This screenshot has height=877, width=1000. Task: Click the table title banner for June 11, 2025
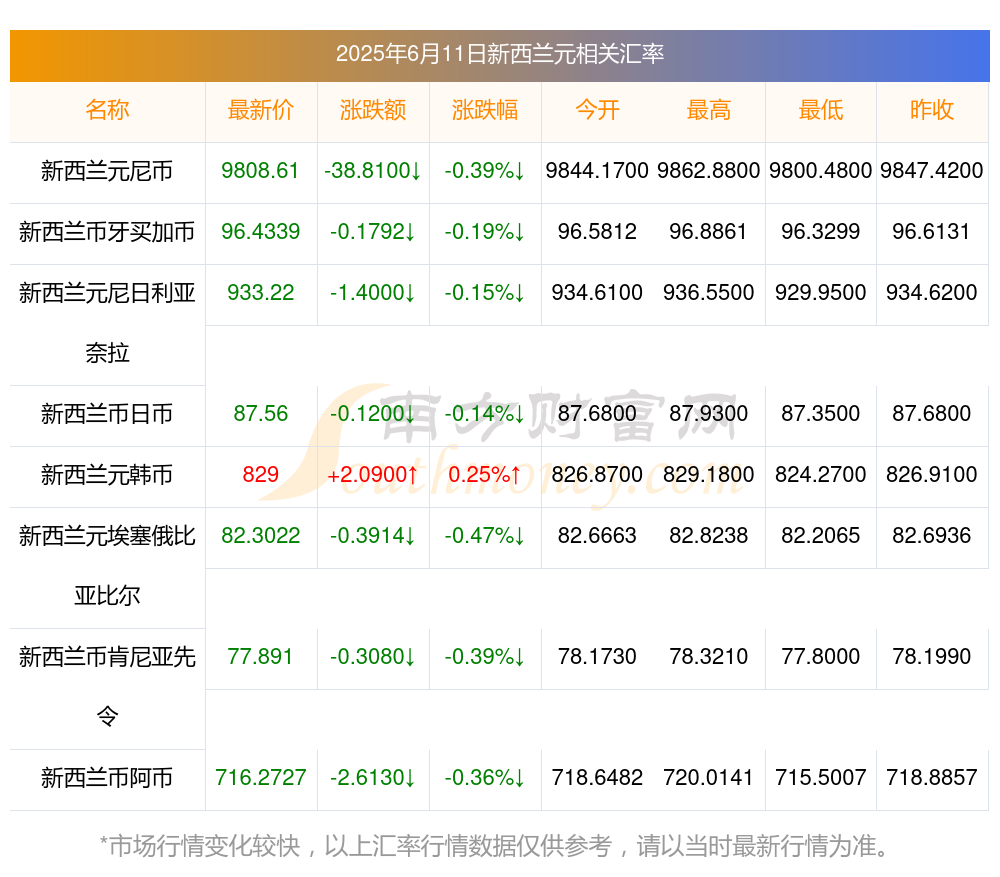tap(499, 54)
